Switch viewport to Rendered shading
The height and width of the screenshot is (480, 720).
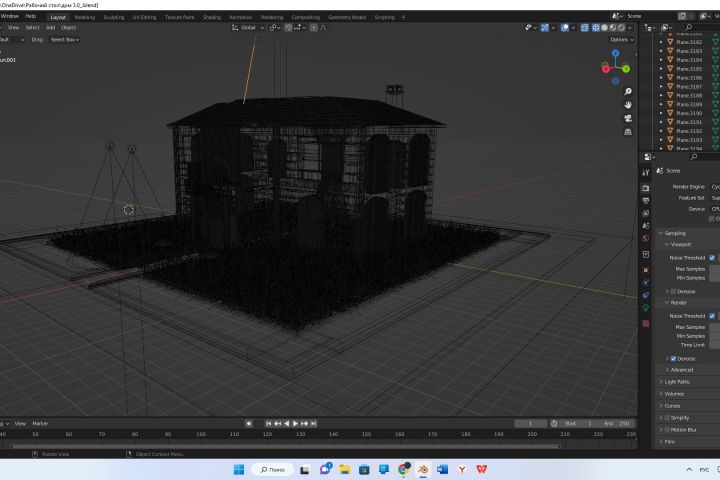coord(621,28)
